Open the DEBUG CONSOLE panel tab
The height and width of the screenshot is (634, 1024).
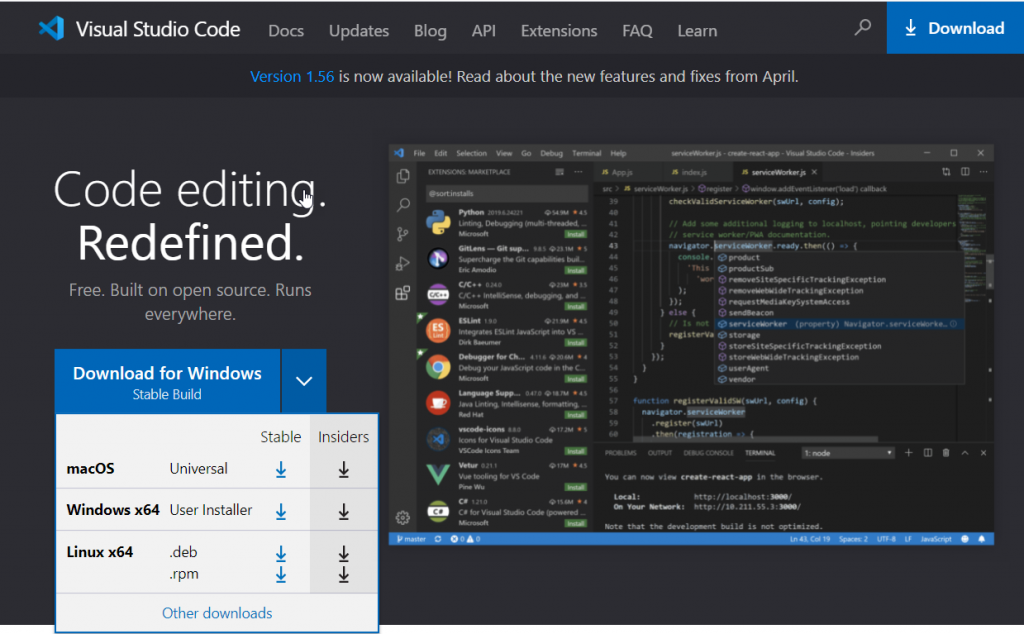click(709, 453)
